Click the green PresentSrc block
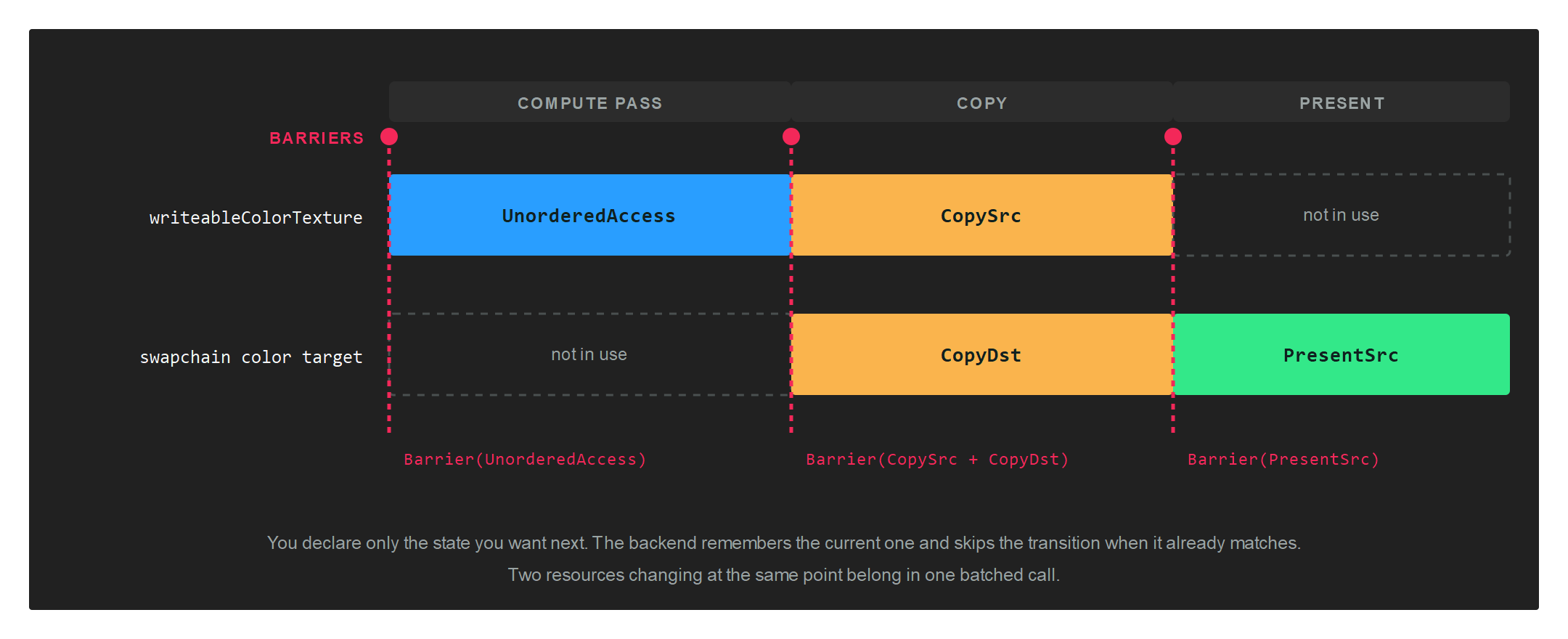Screen dimensions: 1568x639 tap(1342, 354)
